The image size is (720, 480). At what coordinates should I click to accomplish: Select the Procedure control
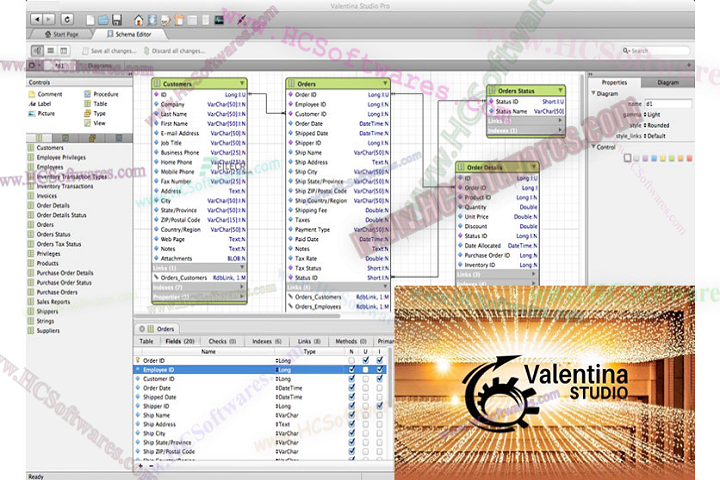point(101,94)
